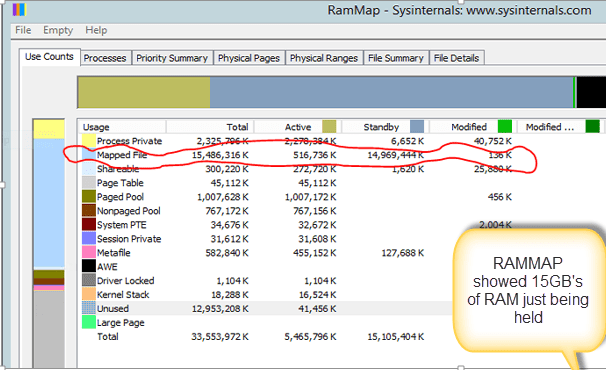The width and height of the screenshot is (606, 370).
Task: Click the grand total 33,553,972 K
Action: (x=220, y=336)
